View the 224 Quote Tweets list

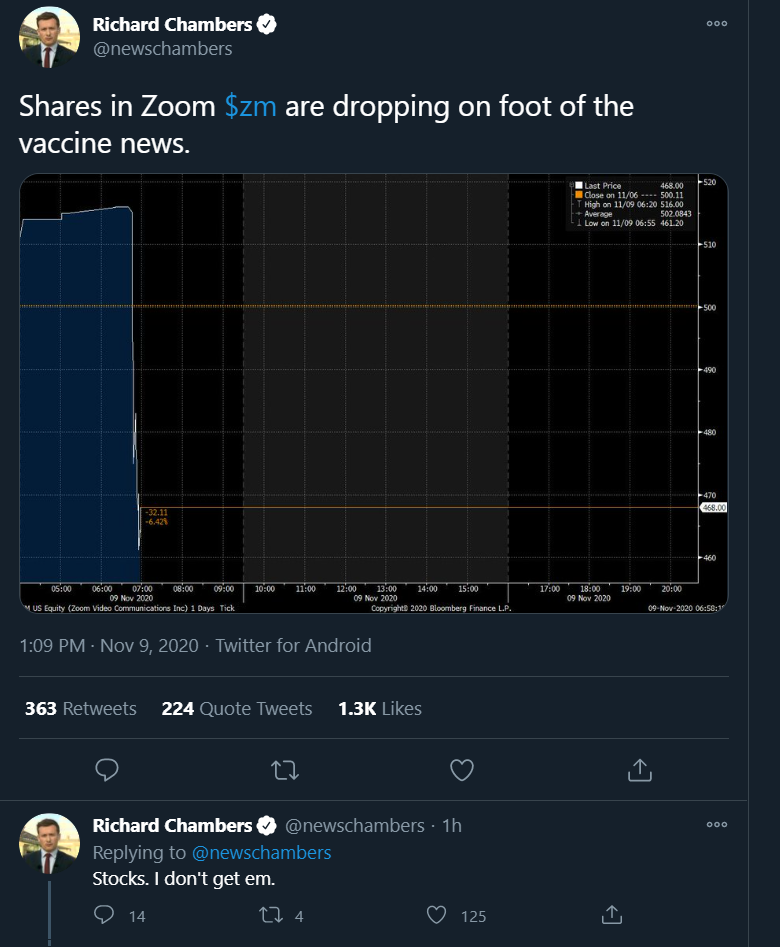237,708
